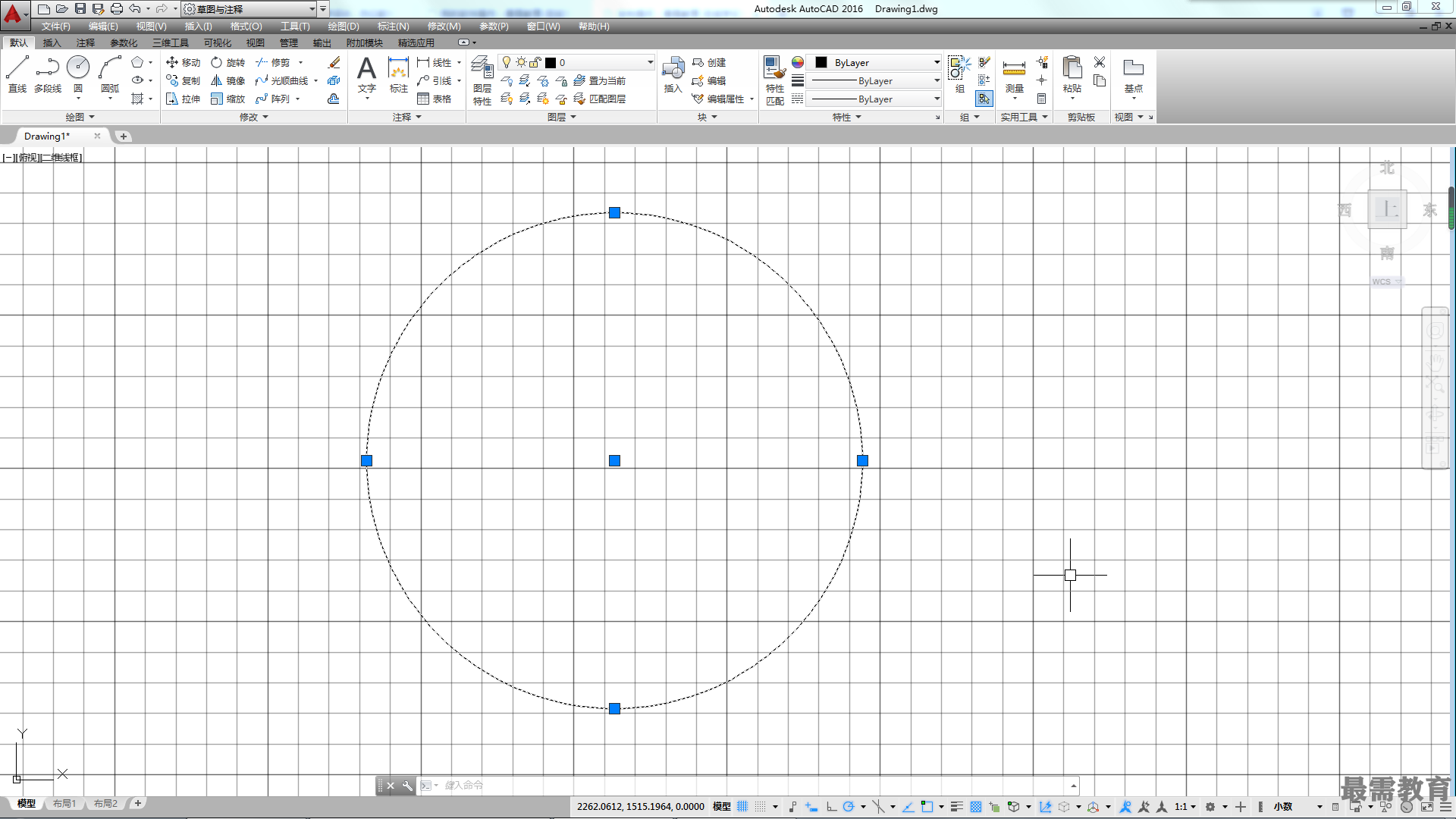
Task: Click the new drawing tab plus button
Action: tap(123, 136)
